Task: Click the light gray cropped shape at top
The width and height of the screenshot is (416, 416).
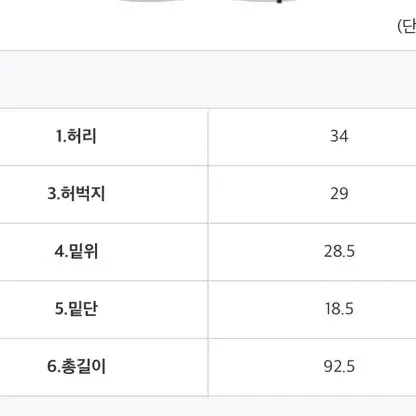Action: click(x=150, y=1)
